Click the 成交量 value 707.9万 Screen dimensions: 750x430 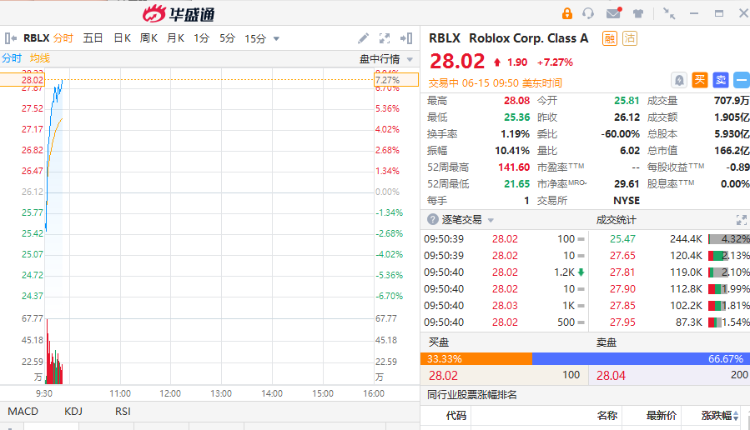[x=731, y=101]
